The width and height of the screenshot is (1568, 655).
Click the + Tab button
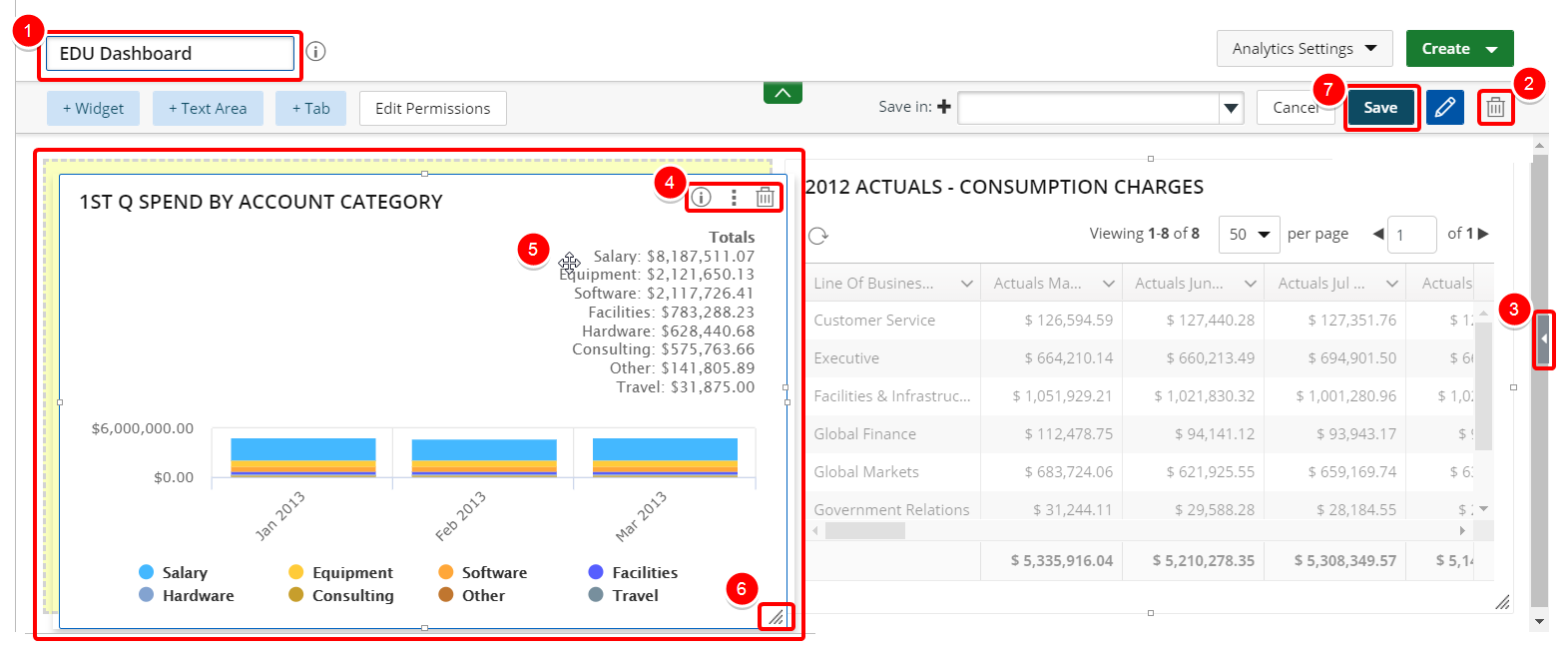point(310,108)
